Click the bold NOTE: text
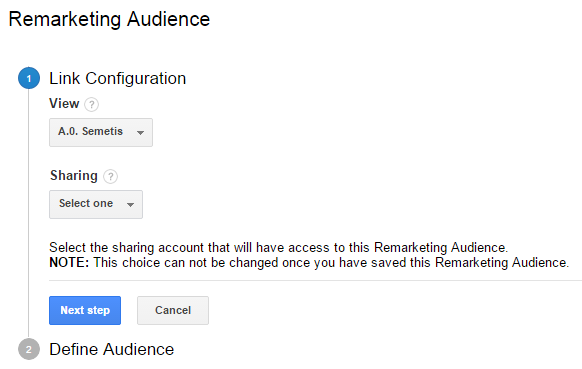This screenshot has height=369, width=582. point(69,262)
